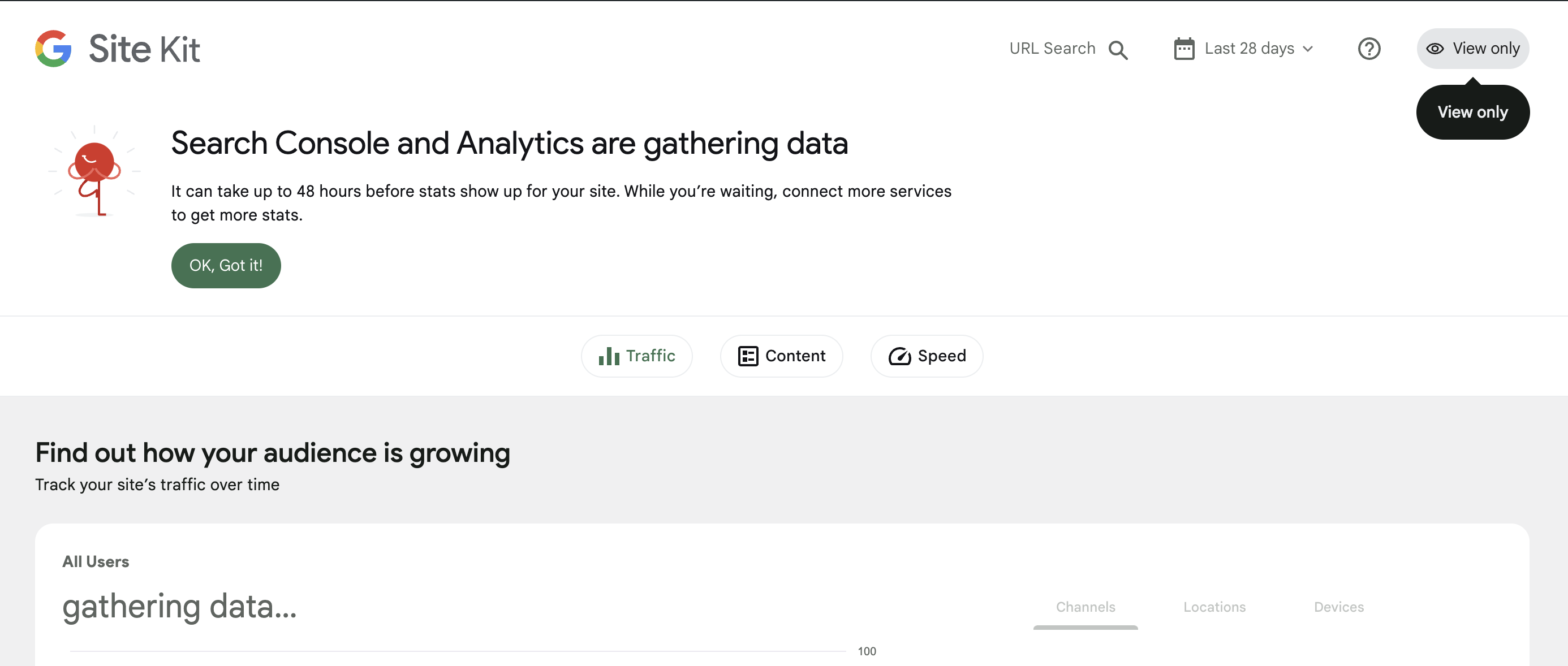1568x666 pixels.
Task: Open the help question mark icon
Action: pyautogui.click(x=1369, y=49)
